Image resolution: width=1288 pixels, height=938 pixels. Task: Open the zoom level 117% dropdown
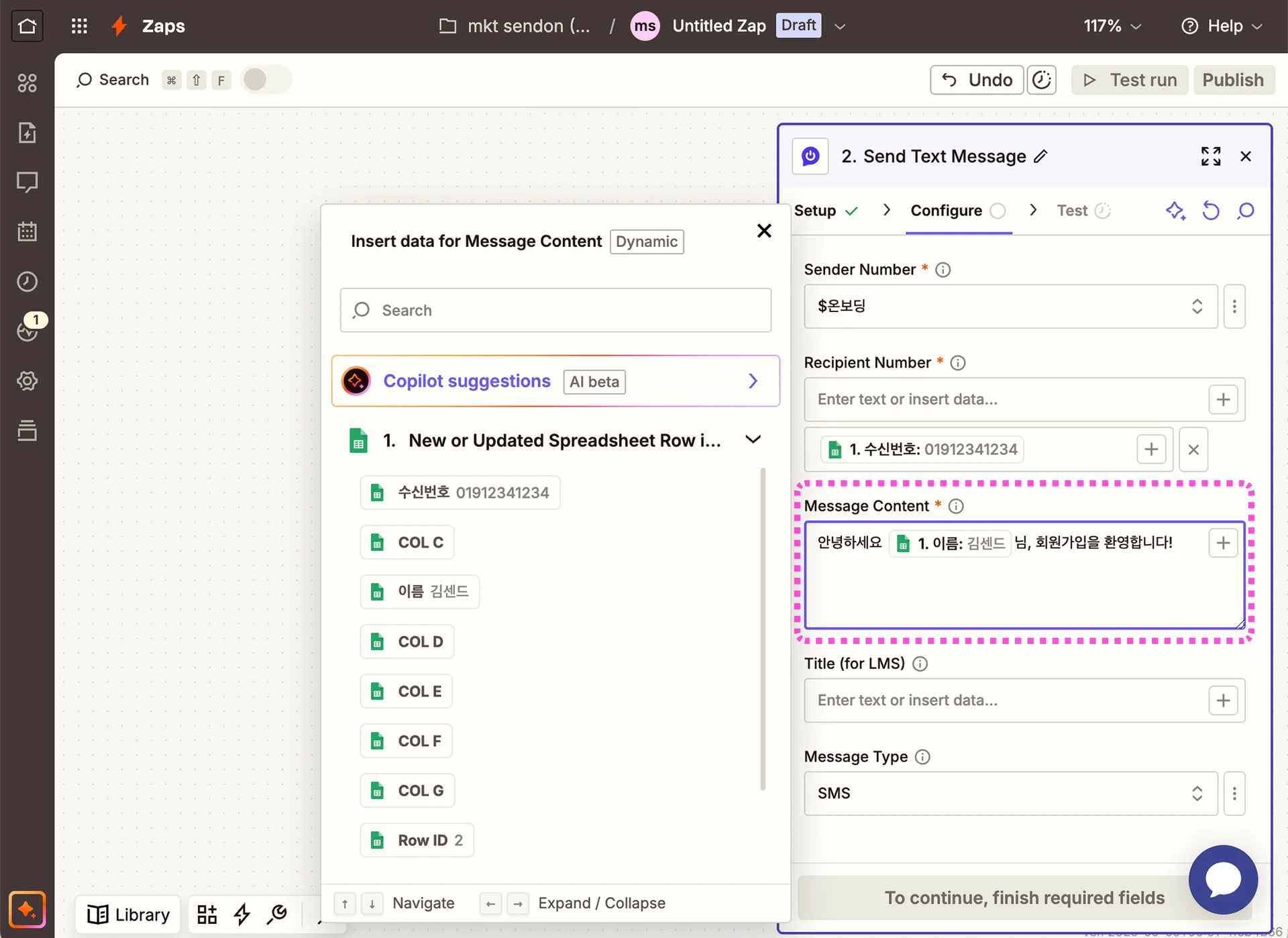(1112, 26)
